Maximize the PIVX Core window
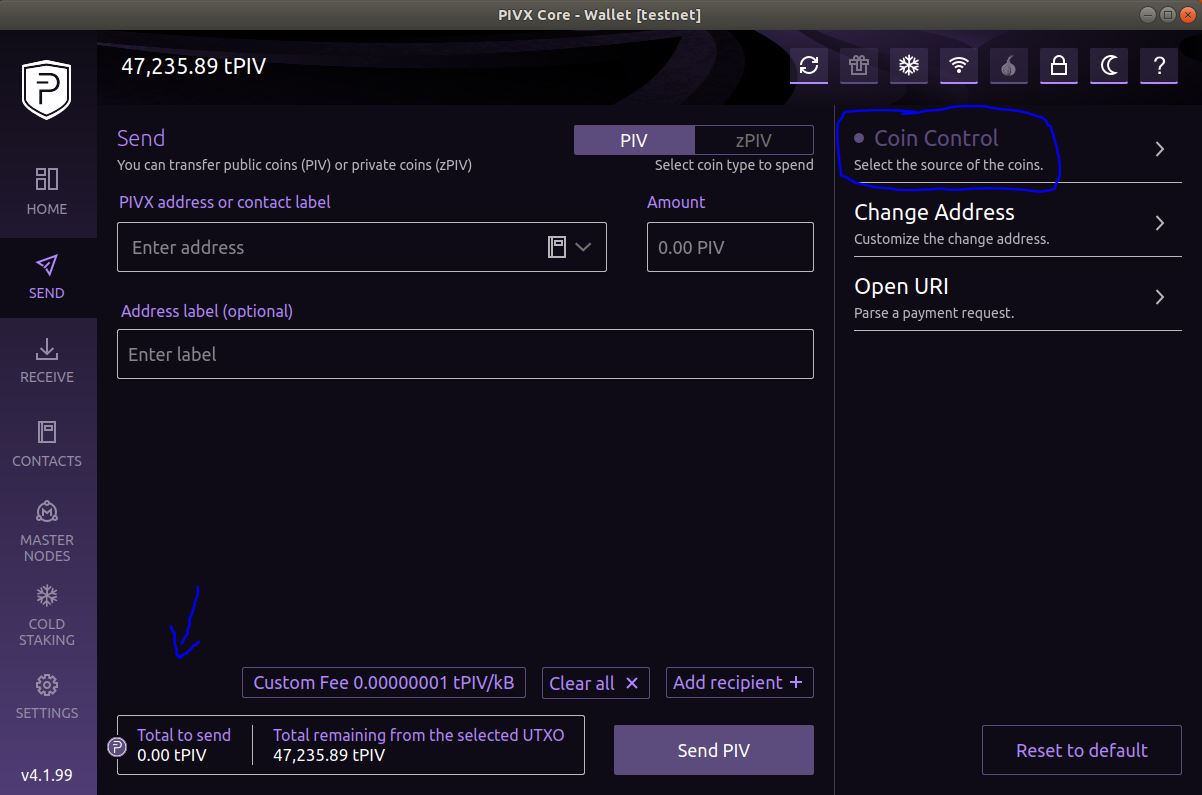This screenshot has height=795, width=1202. [x=1167, y=14]
